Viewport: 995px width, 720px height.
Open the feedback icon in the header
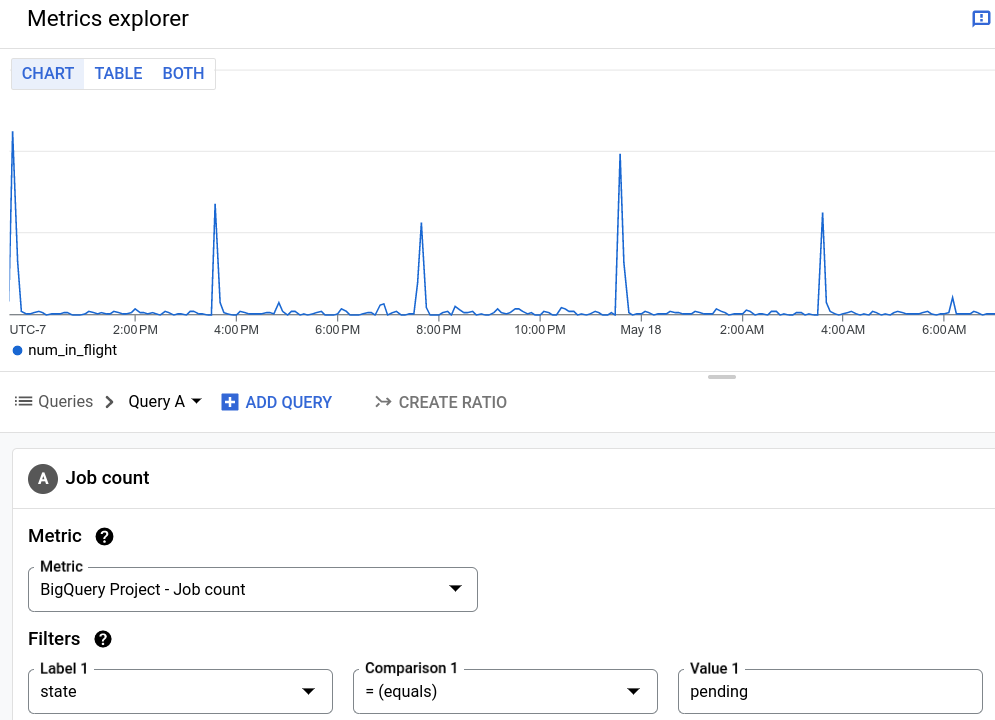pos(980,18)
